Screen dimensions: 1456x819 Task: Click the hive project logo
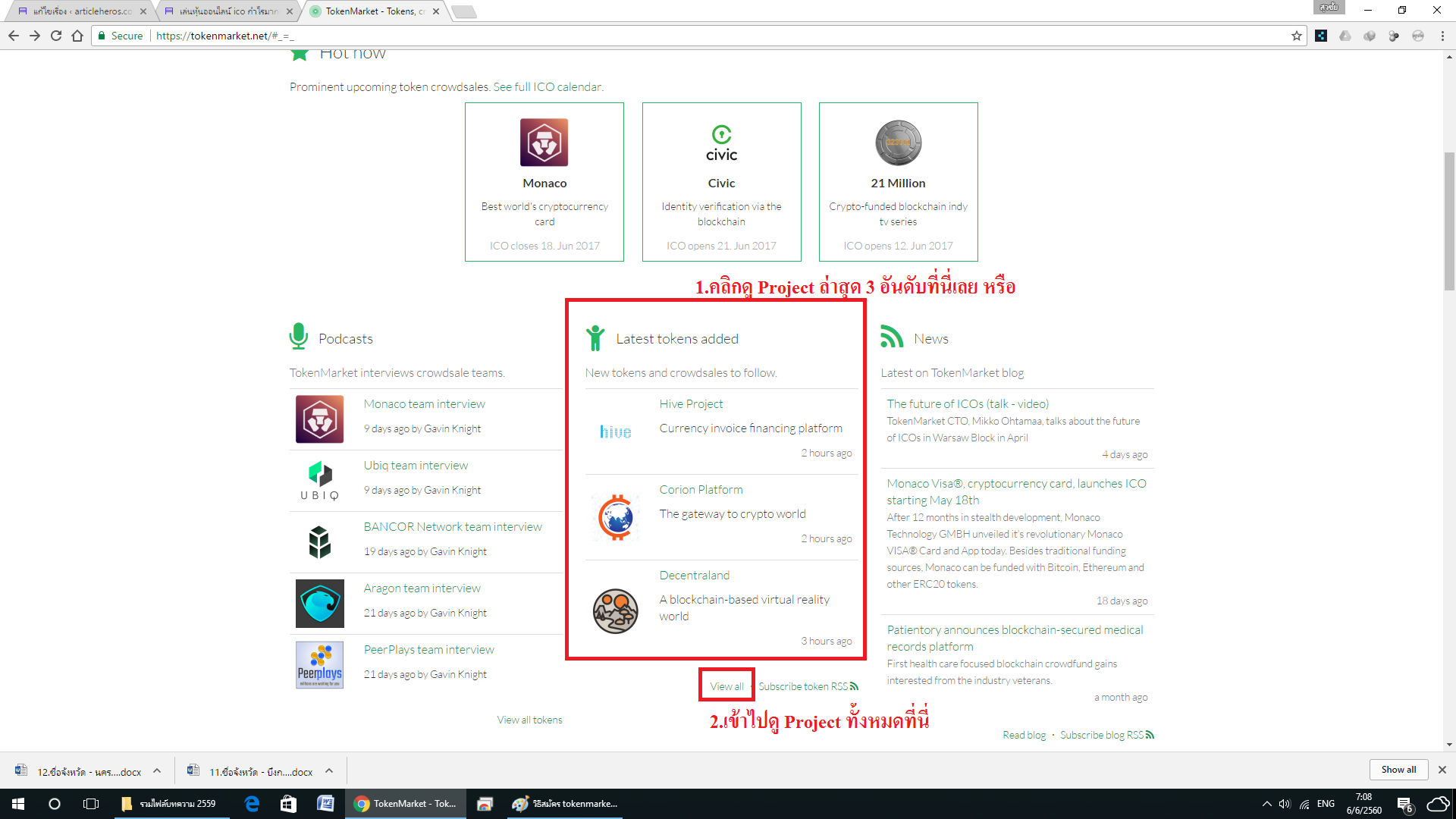(x=615, y=431)
